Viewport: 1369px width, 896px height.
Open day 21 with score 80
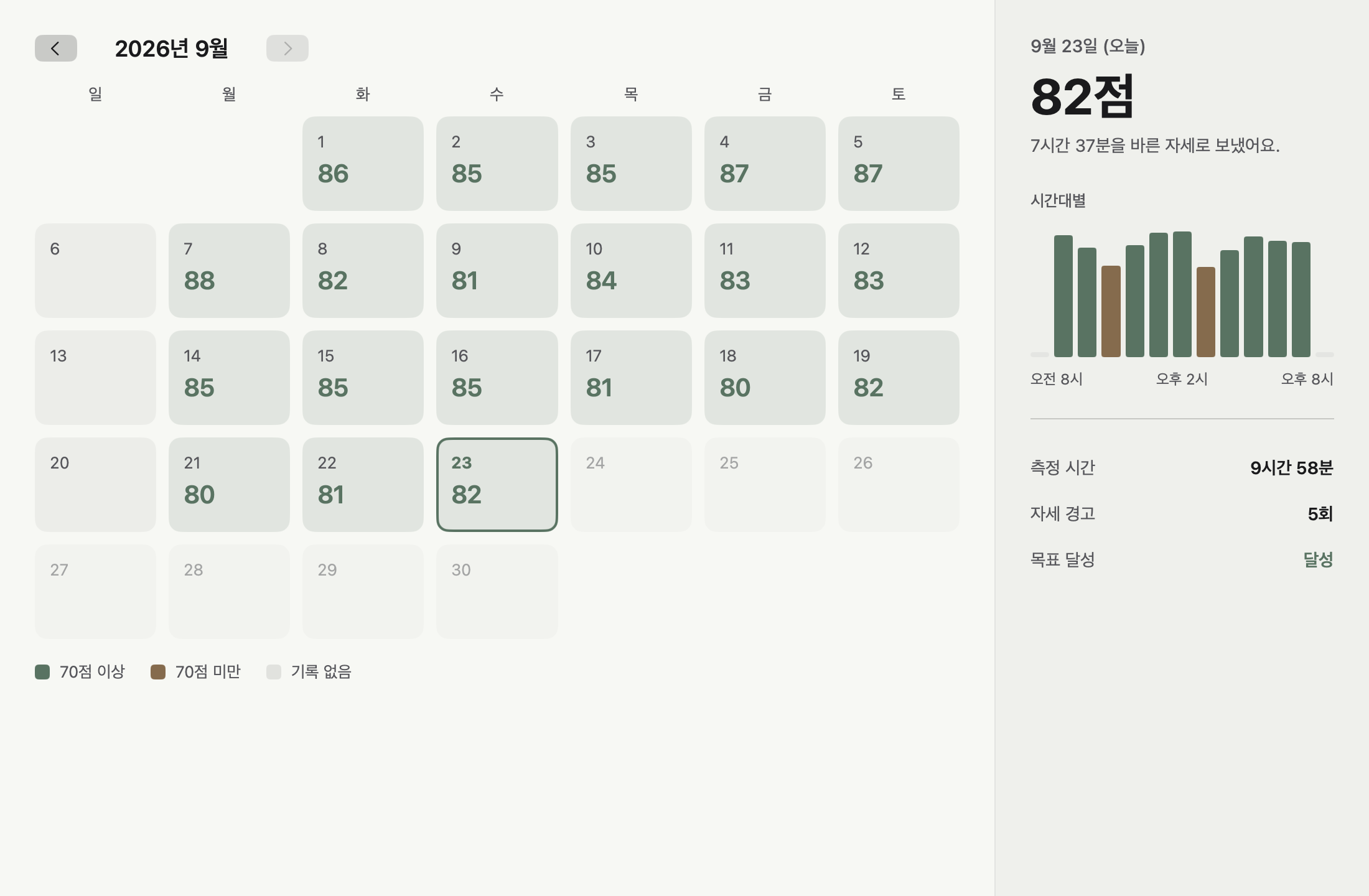pyautogui.click(x=229, y=485)
